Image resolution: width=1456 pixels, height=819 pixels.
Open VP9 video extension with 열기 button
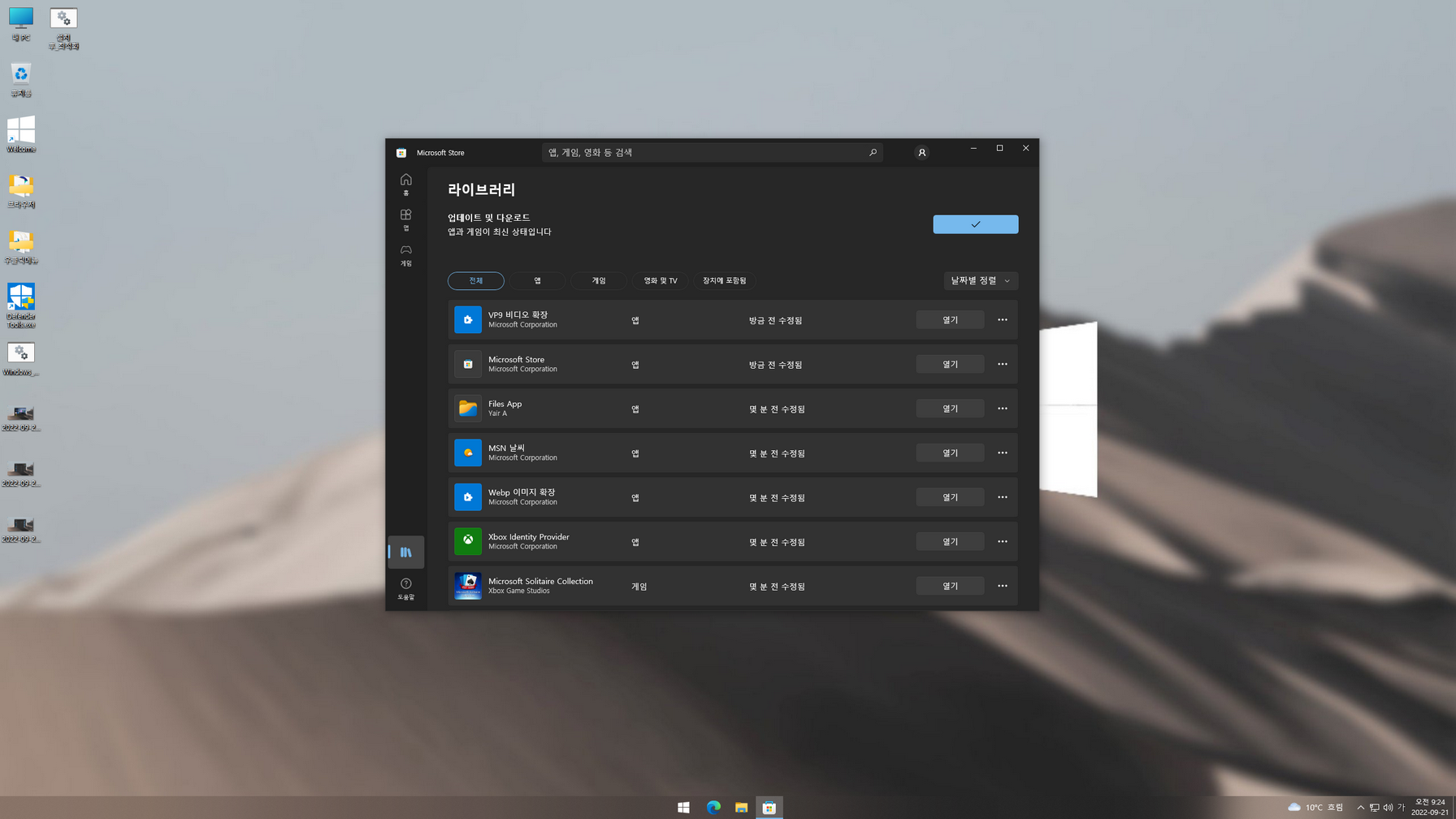coord(950,319)
